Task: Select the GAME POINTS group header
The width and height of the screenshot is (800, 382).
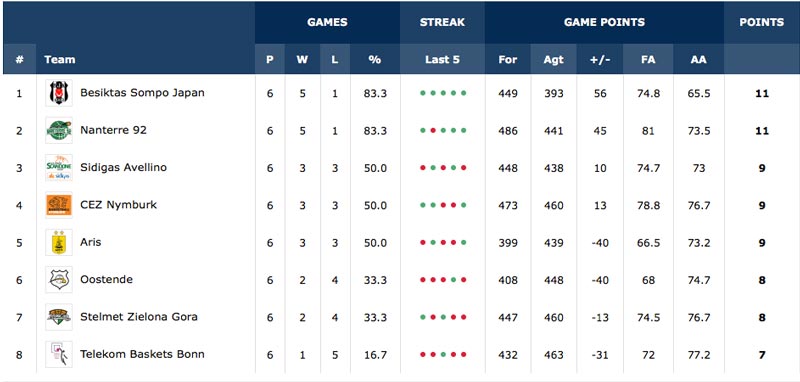Action: 604,22
